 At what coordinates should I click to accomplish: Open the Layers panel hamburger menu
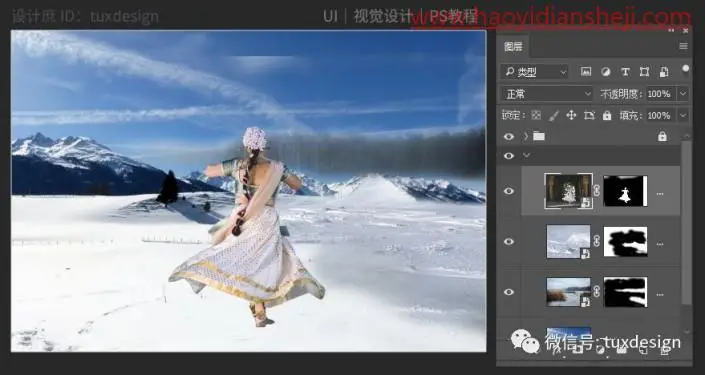pos(683,46)
